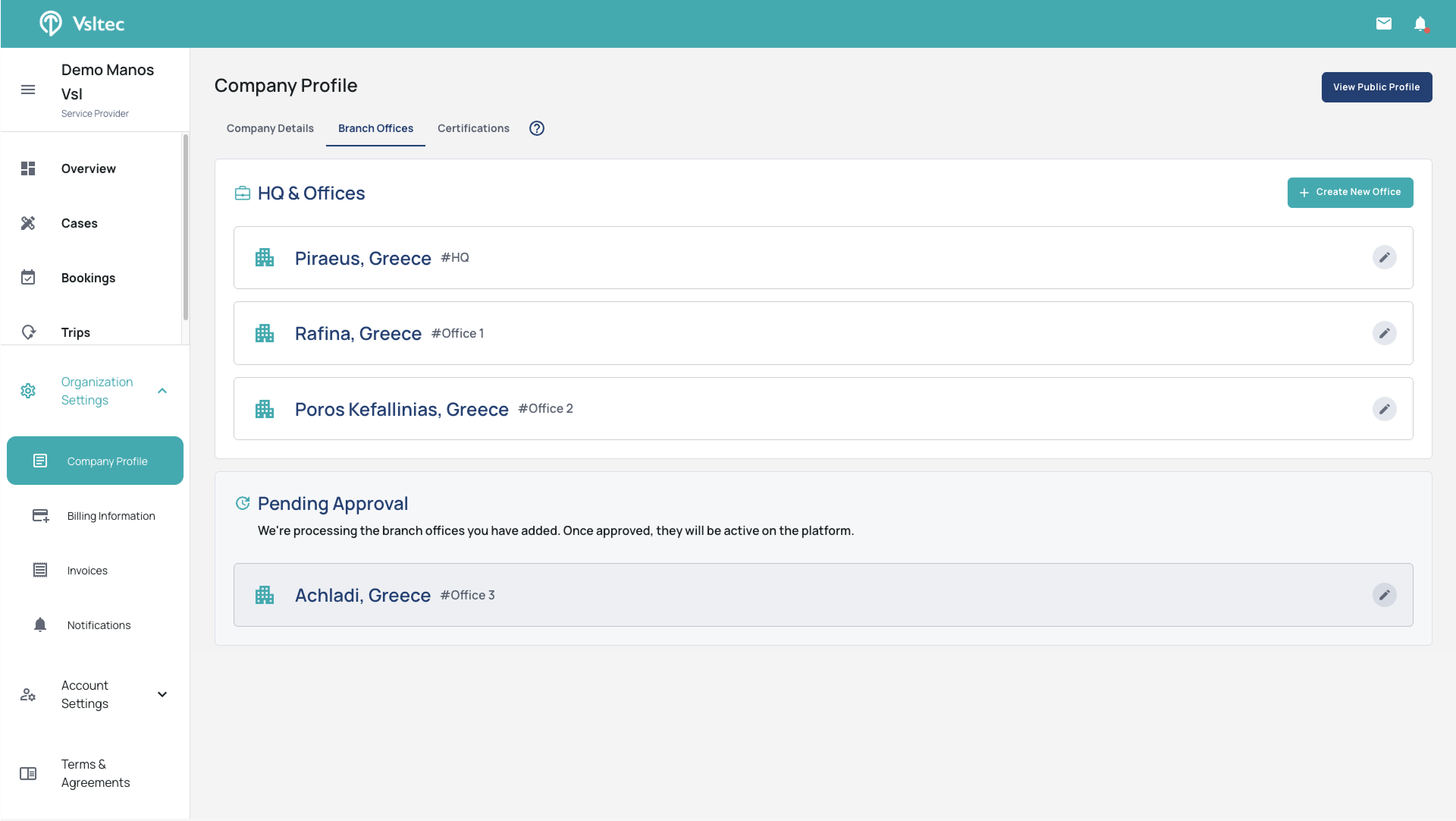
Task: Open Billing Information in sidebar
Action: (111, 516)
